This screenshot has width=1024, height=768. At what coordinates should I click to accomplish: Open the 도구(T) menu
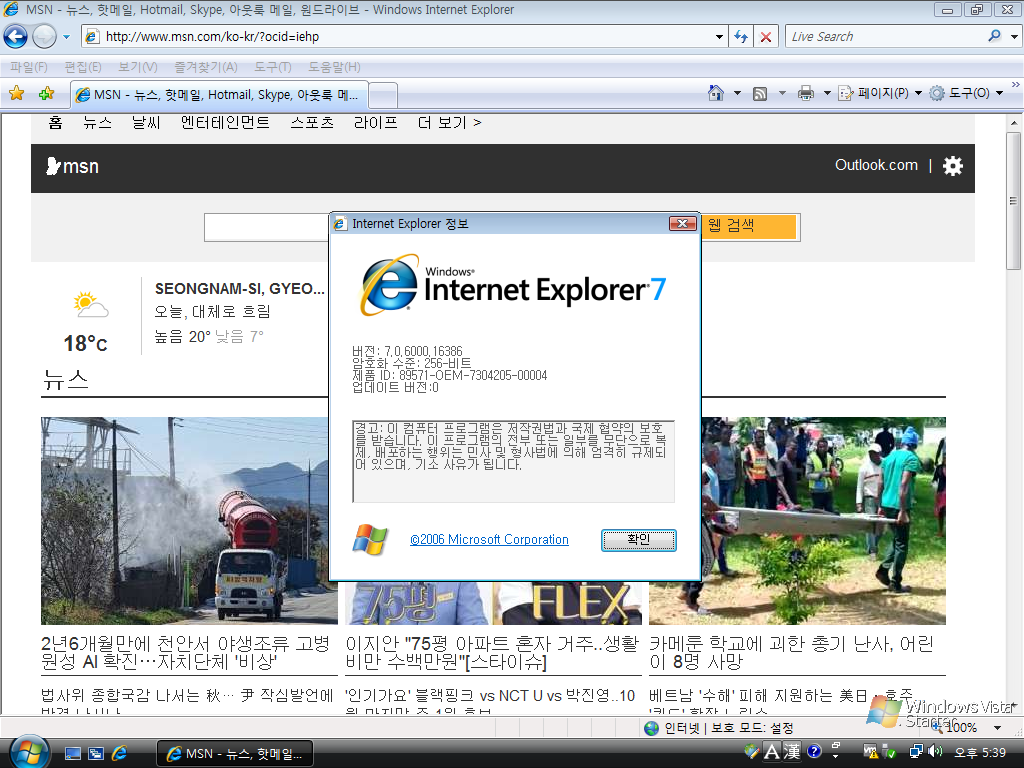point(272,67)
